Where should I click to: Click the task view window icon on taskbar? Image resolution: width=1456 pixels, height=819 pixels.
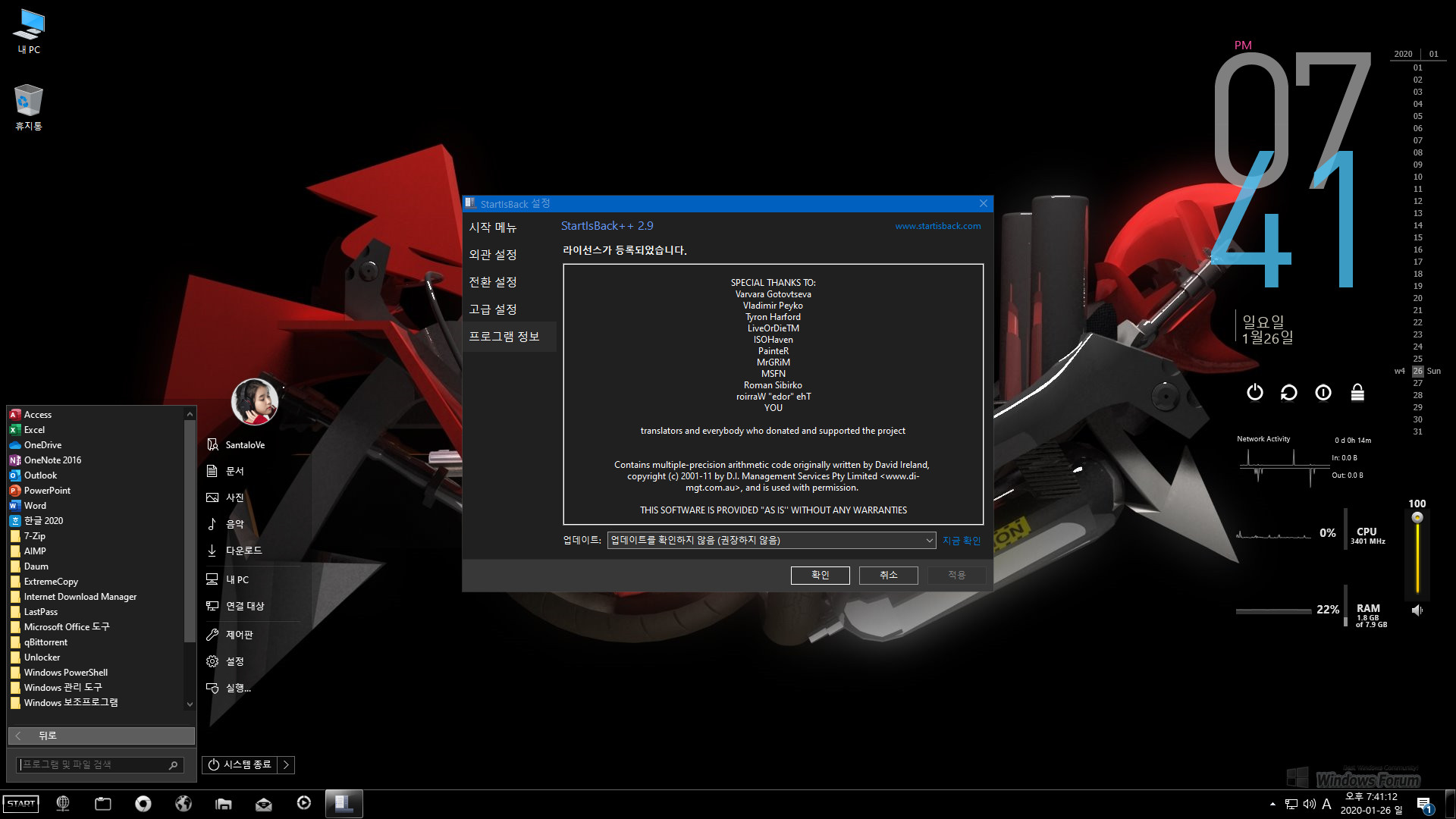[x=103, y=804]
